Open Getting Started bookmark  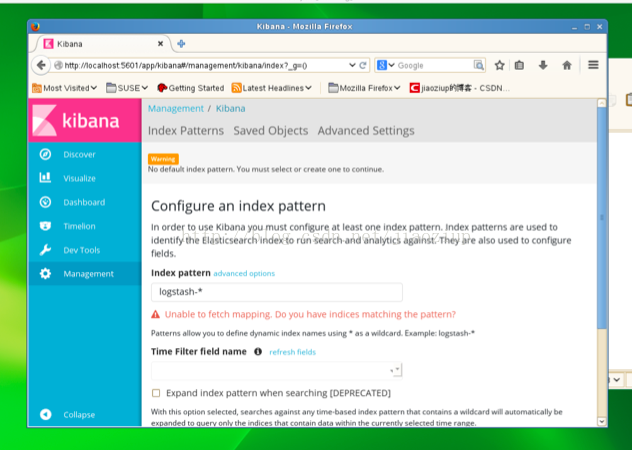tap(191, 88)
